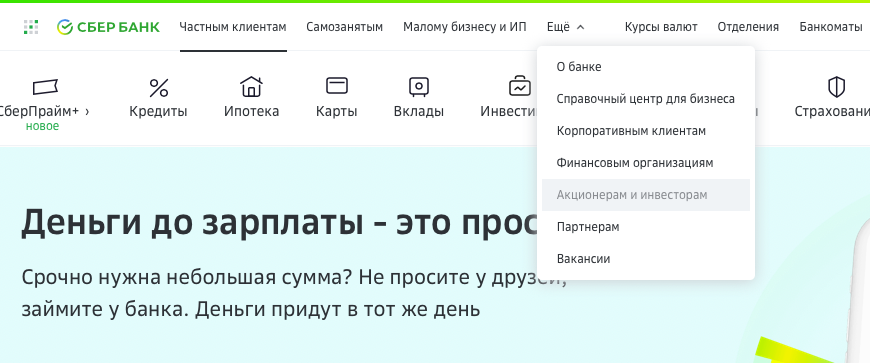Open the Sber ecosystem grid icon
Screen dimensions: 870x363
tap(31, 27)
